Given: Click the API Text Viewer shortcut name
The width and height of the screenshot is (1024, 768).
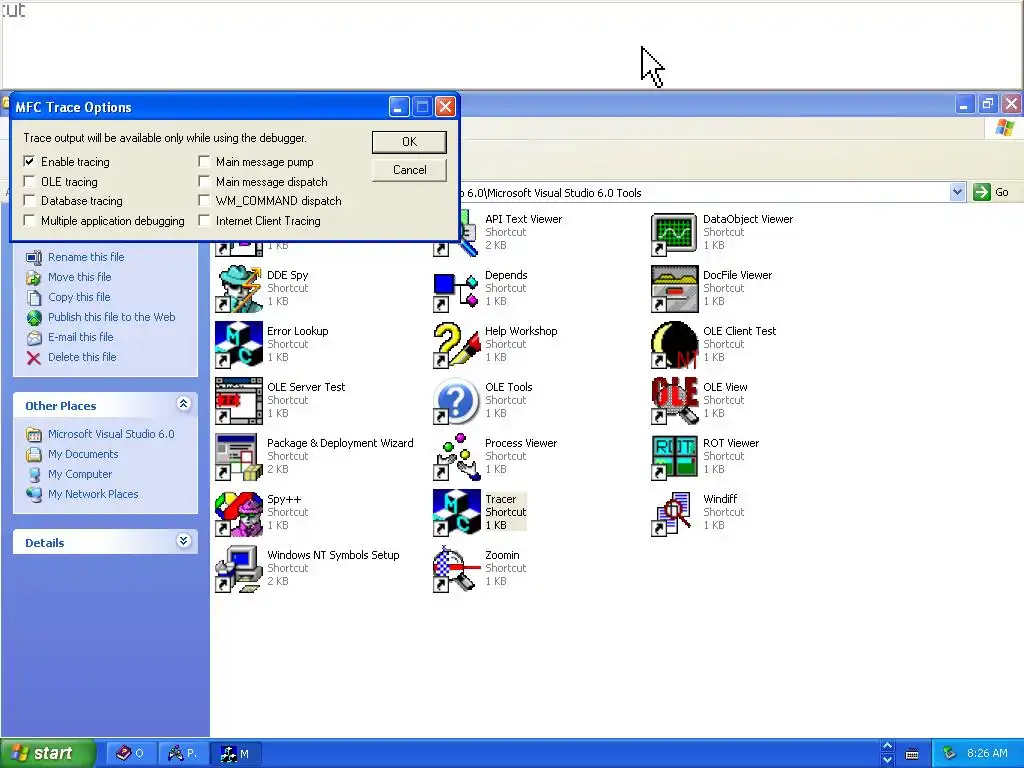Looking at the screenshot, I should click(523, 219).
